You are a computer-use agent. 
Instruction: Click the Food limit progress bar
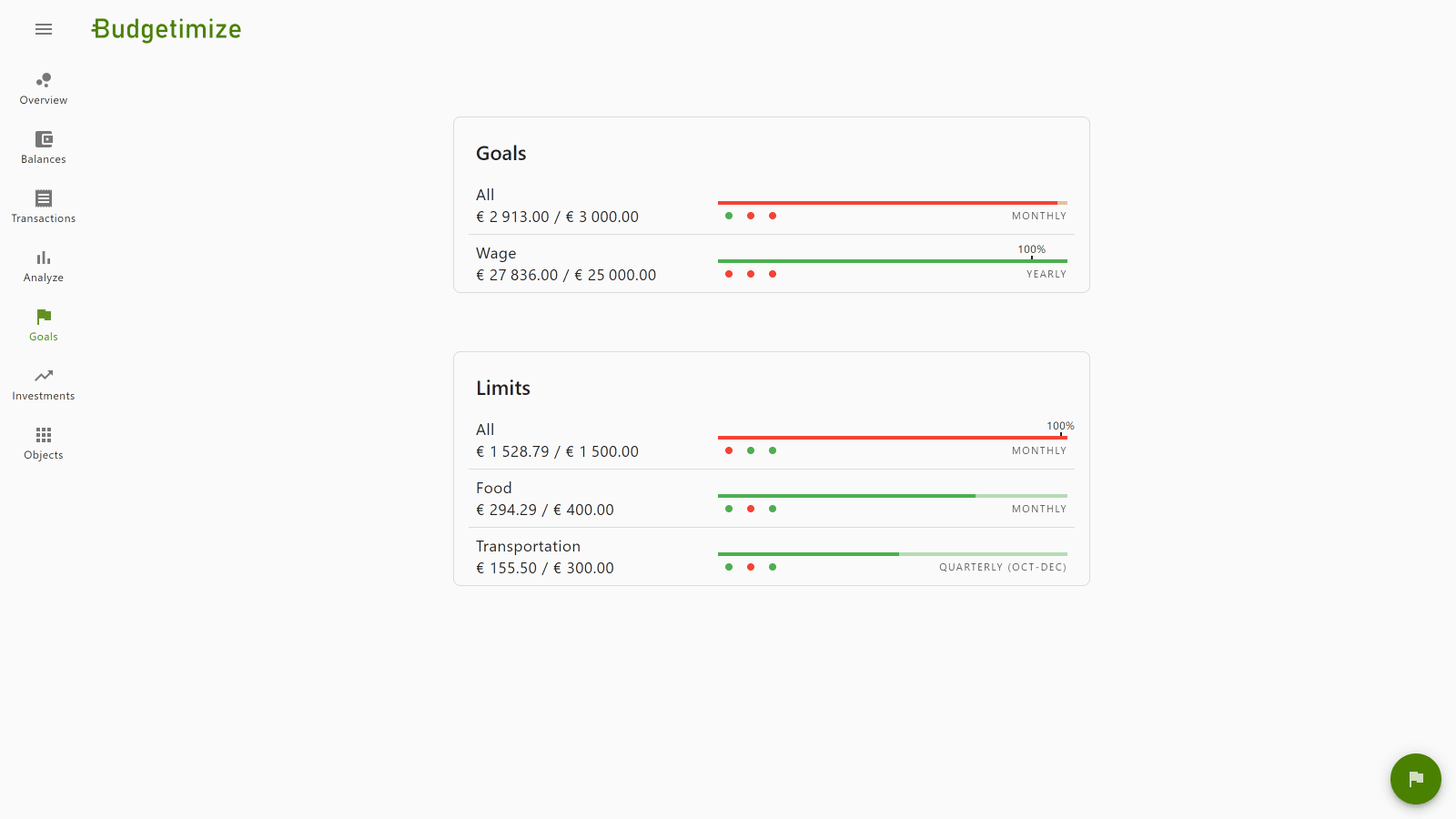pyautogui.click(x=893, y=496)
